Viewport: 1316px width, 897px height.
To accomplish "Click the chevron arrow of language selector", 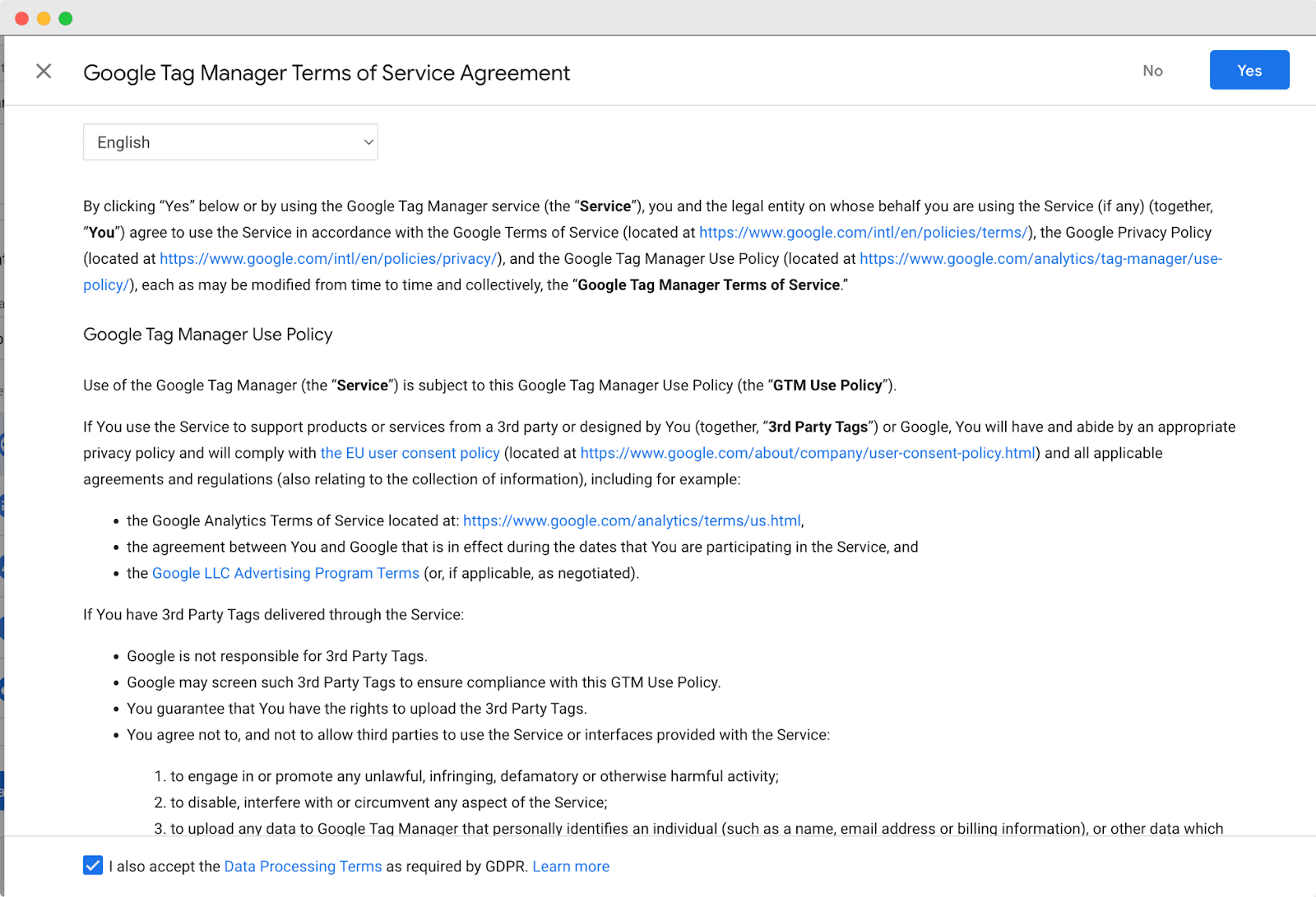I will point(368,142).
